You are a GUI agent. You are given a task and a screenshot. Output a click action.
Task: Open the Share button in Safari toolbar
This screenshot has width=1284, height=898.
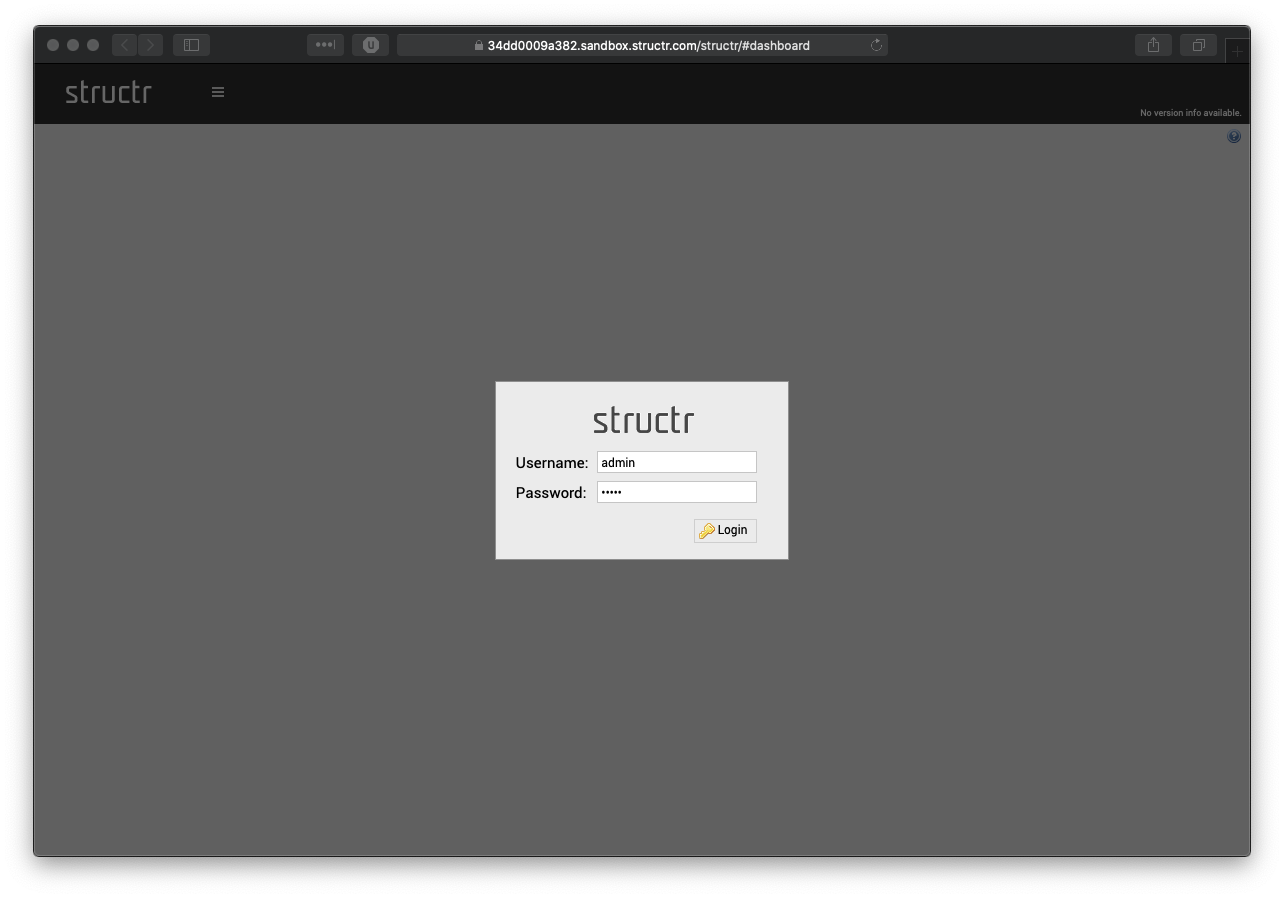tap(1153, 45)
